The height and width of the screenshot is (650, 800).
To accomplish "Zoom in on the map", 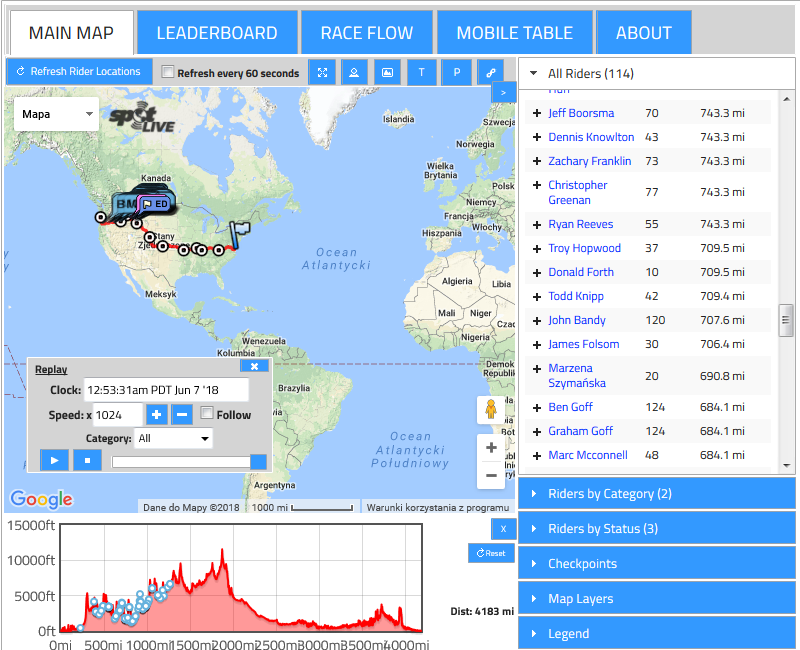I will (491, 447).
